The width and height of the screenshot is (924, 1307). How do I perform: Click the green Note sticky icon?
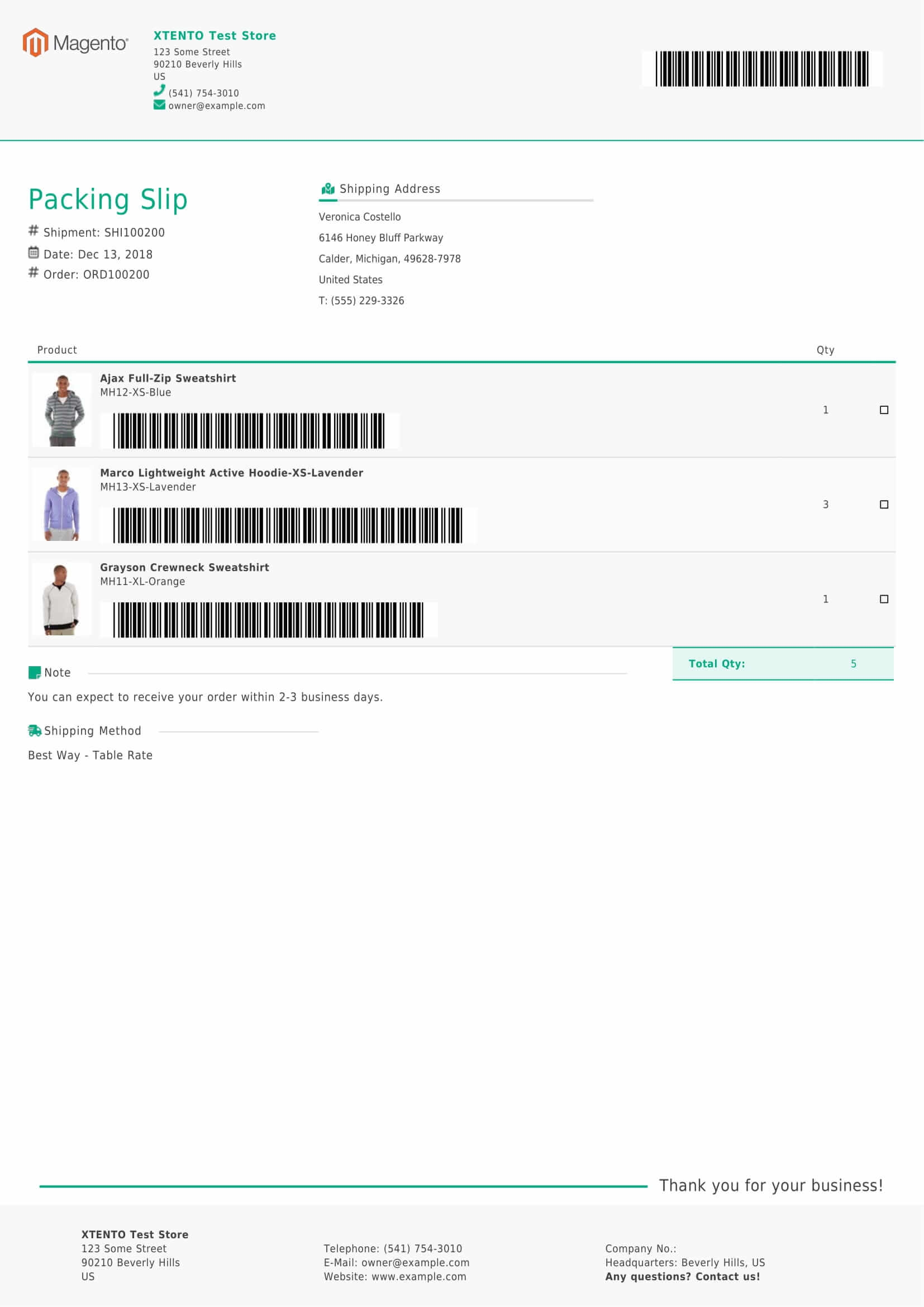coord(35,672)
